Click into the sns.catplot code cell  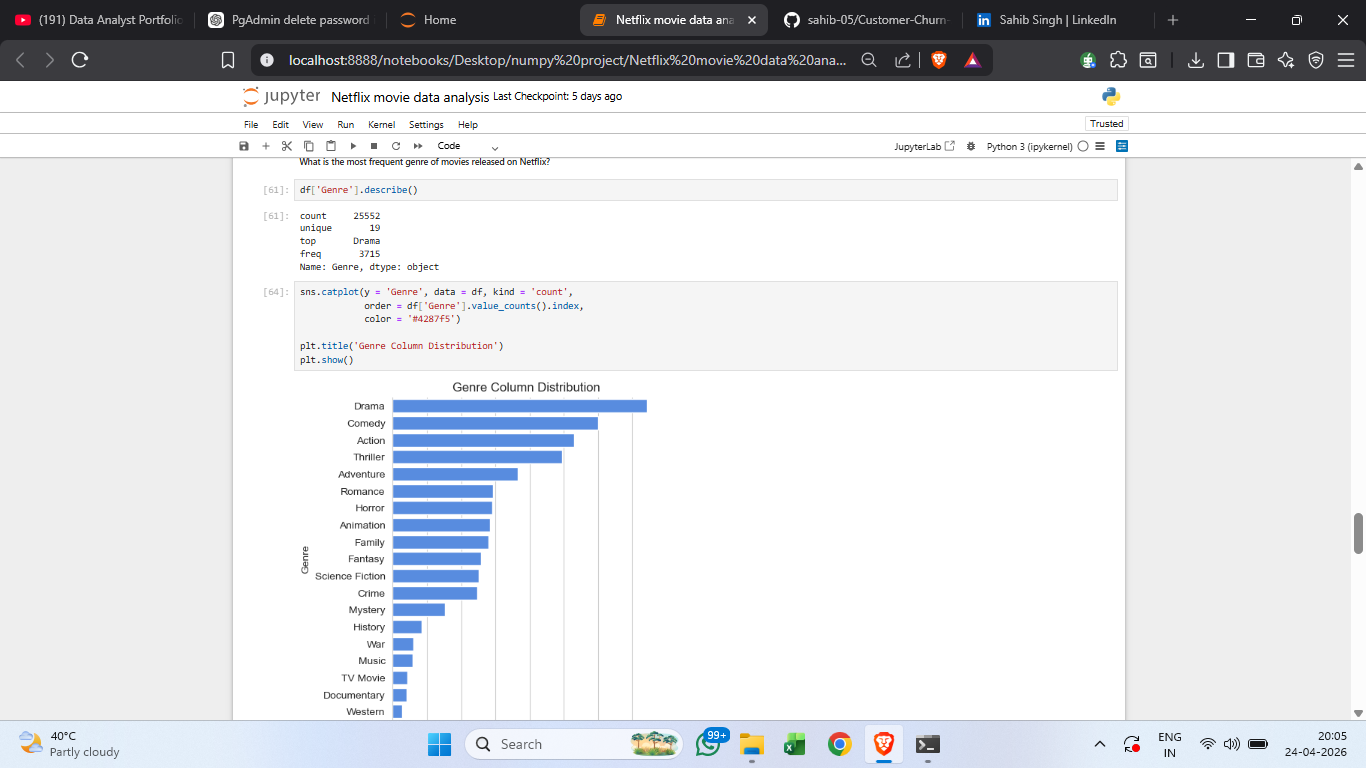tap(705, 326)
